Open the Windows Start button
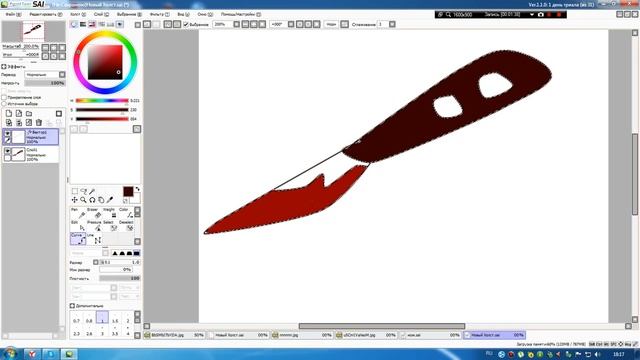This screenshot has width=640, height=360. pos(9,353)
